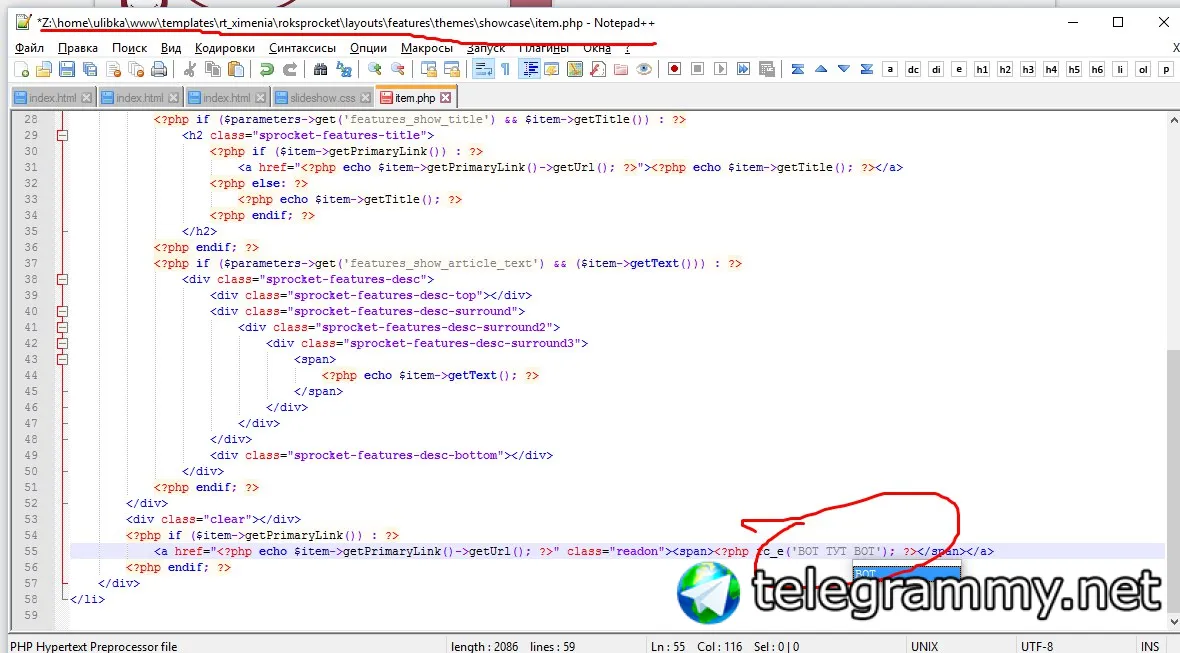Create a new document with the New icon
Image resolution: width=1180 pixels, height=653 pixels.
21,69
